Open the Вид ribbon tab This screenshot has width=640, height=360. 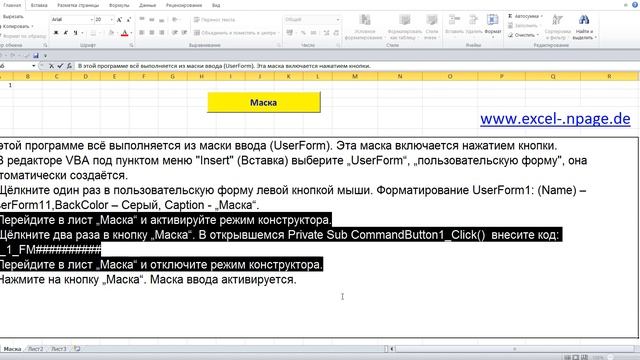pos(216,5)
